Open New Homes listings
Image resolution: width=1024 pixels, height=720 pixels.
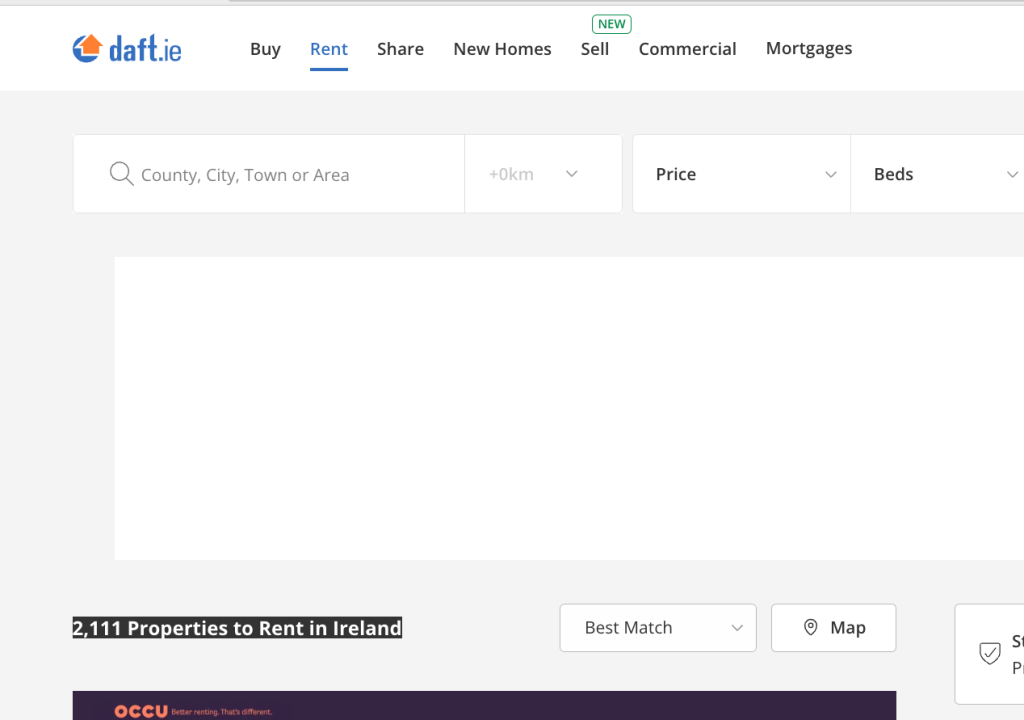(502, 49)
